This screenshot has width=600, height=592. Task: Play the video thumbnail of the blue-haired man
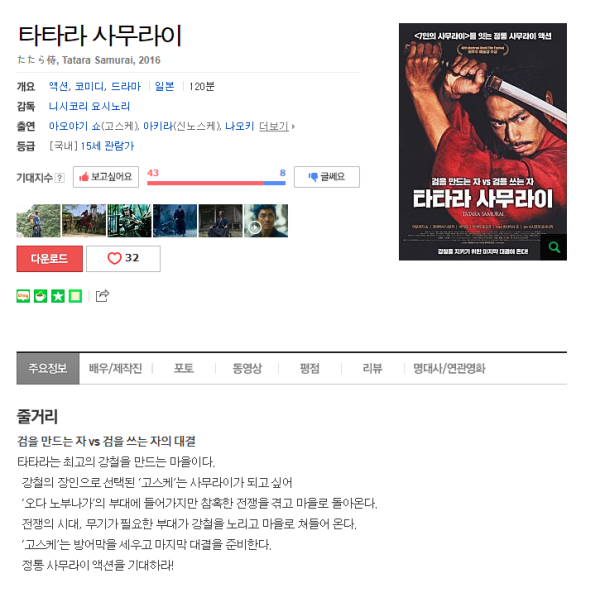click(266, 221)
